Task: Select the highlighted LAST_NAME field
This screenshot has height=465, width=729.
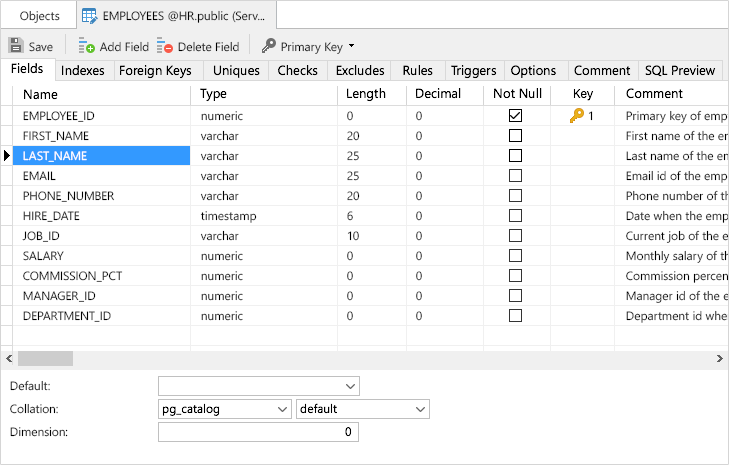Action: click(101, 156)
